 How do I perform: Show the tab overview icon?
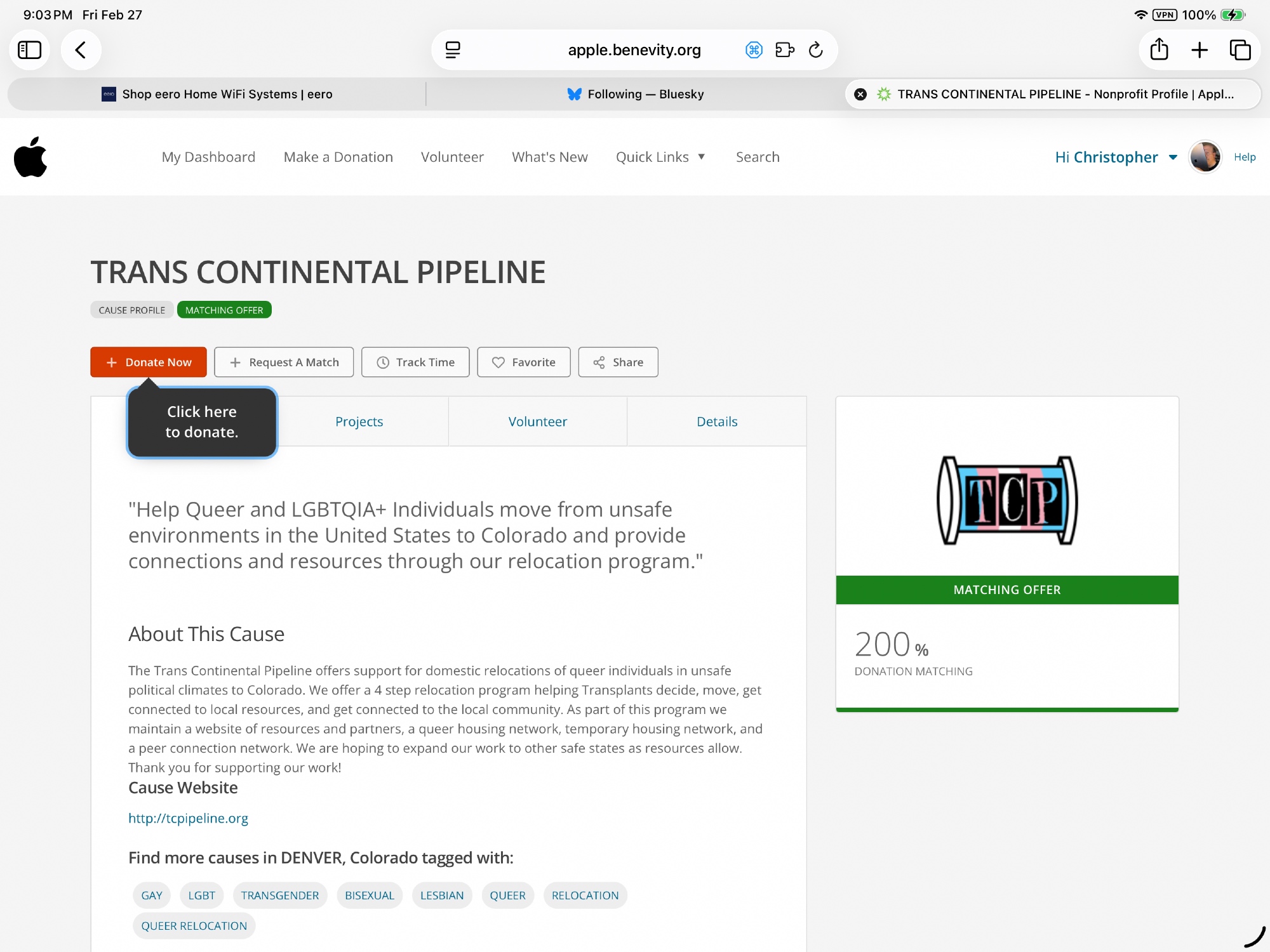tap(1240, 50)
